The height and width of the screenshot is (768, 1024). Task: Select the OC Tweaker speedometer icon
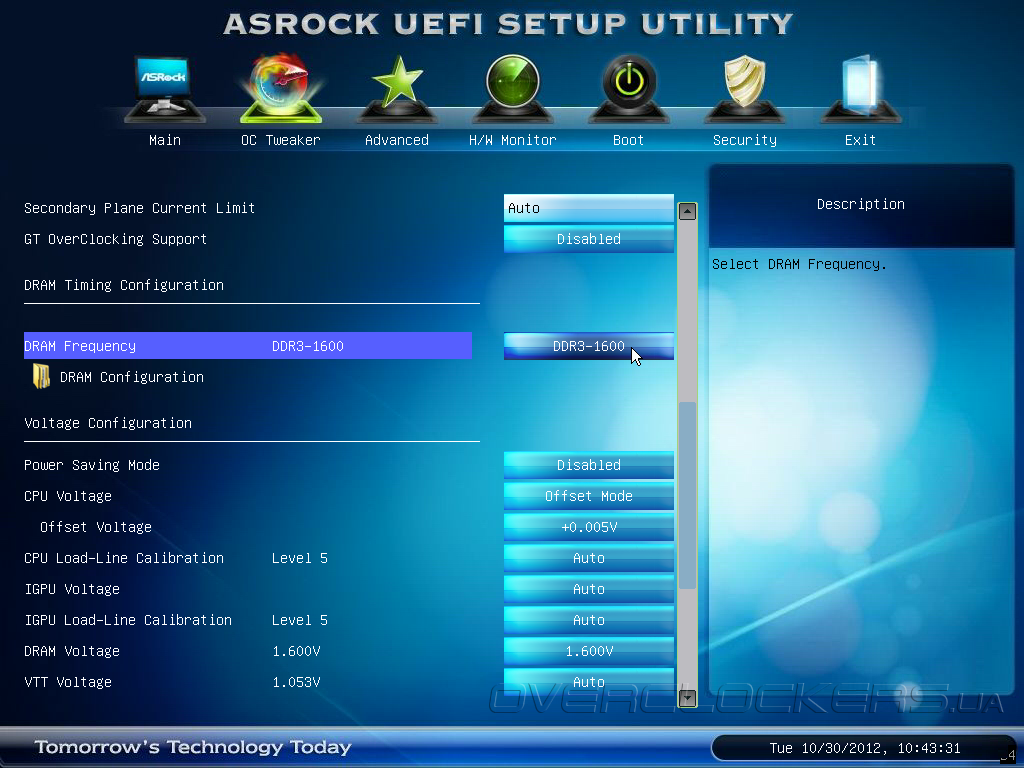(281, 88)
